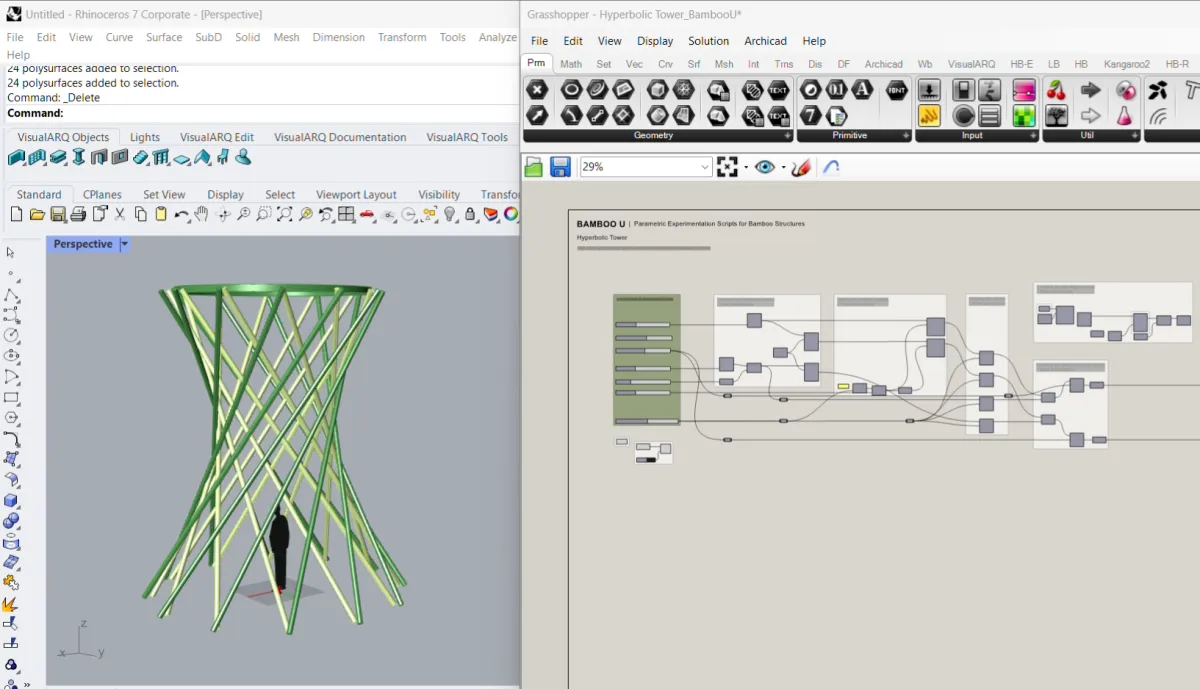Viewport: 1200px width, 689px height.
Task: Click the Rhino Pan hand tool
Action: (202, 214)
